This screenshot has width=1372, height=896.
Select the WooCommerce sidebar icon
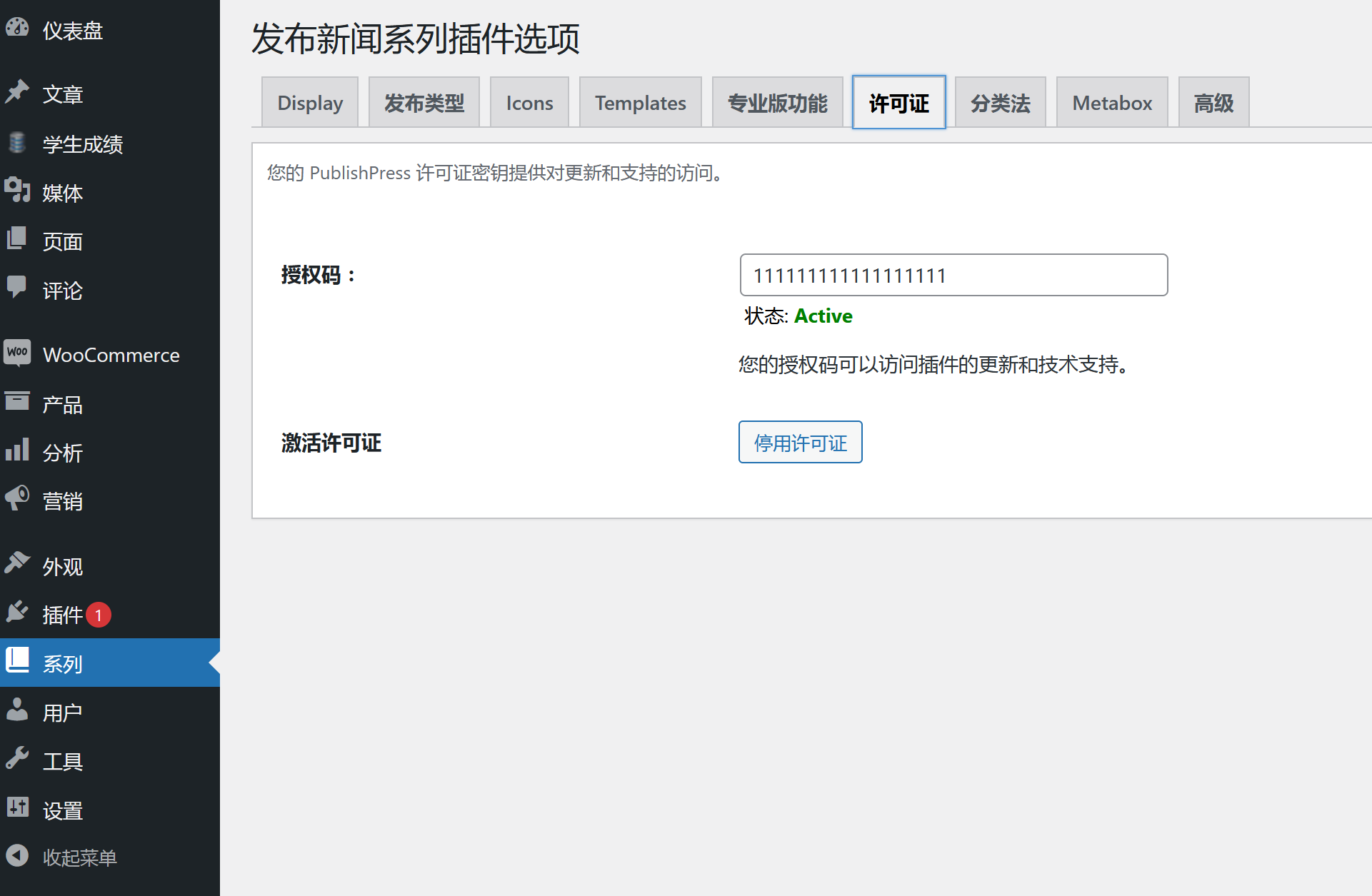18,353
